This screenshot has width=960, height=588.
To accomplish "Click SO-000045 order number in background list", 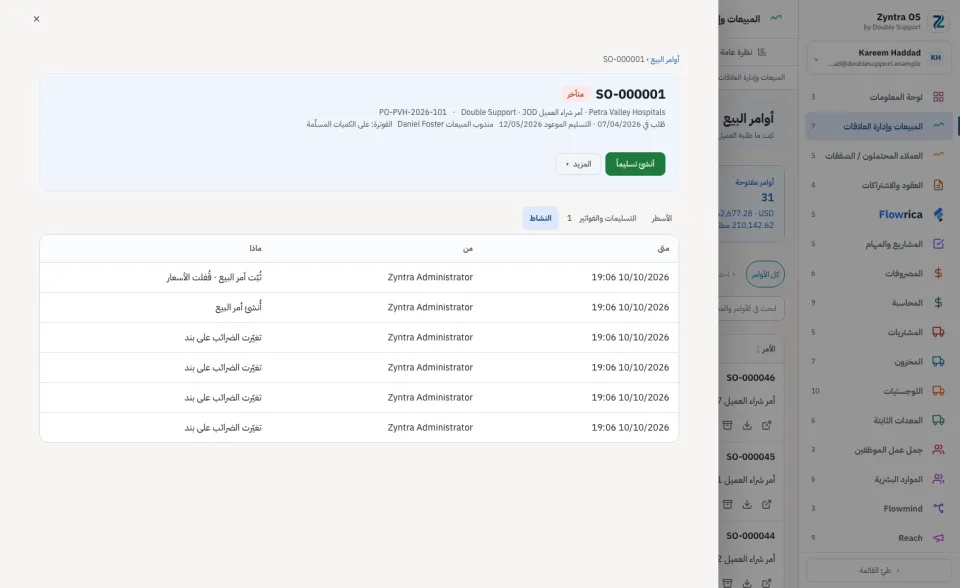I will [x=751, y=457].
